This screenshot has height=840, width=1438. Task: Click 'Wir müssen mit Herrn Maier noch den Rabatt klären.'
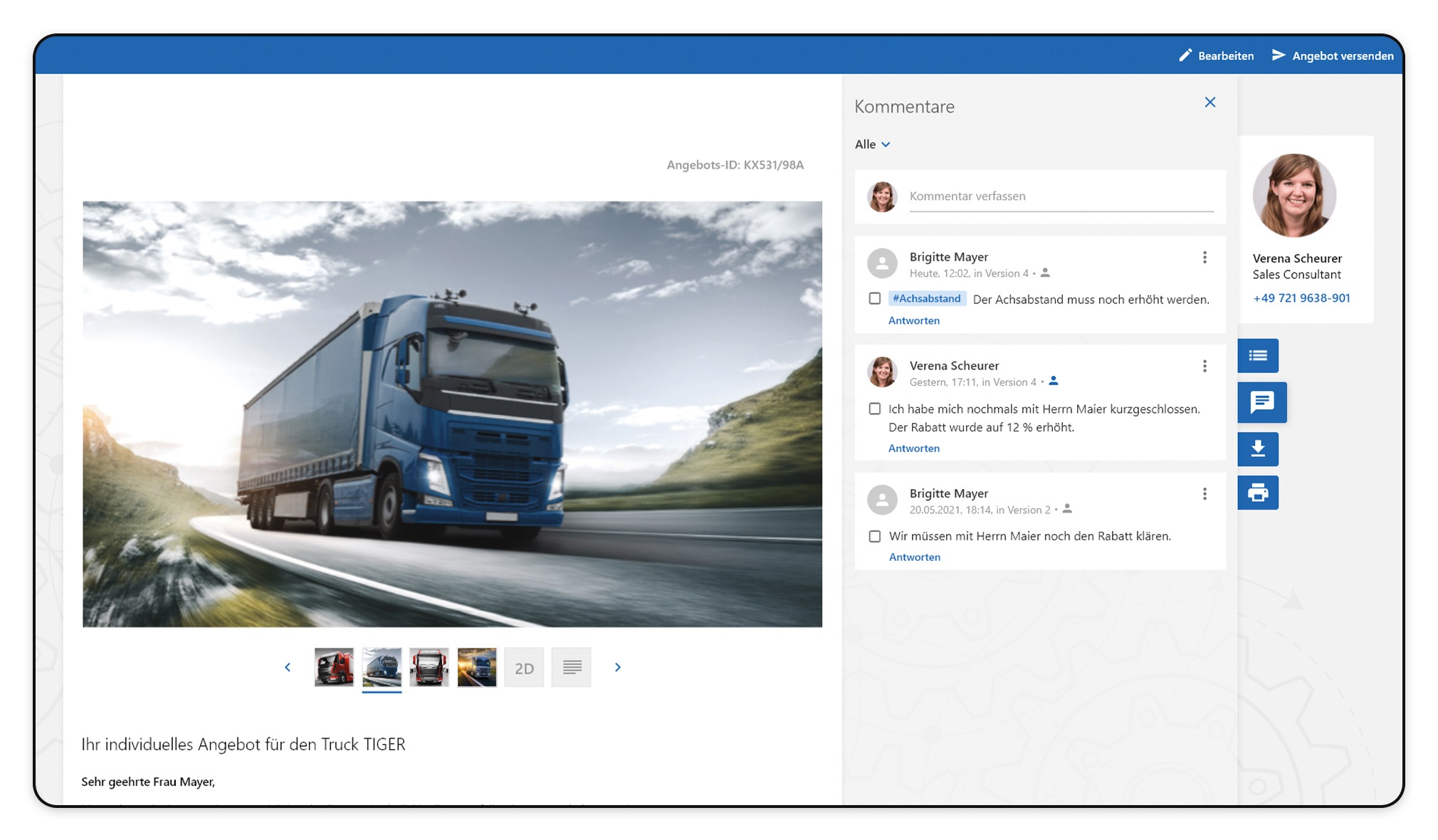pyautogui.click(x=1029, y=536)
